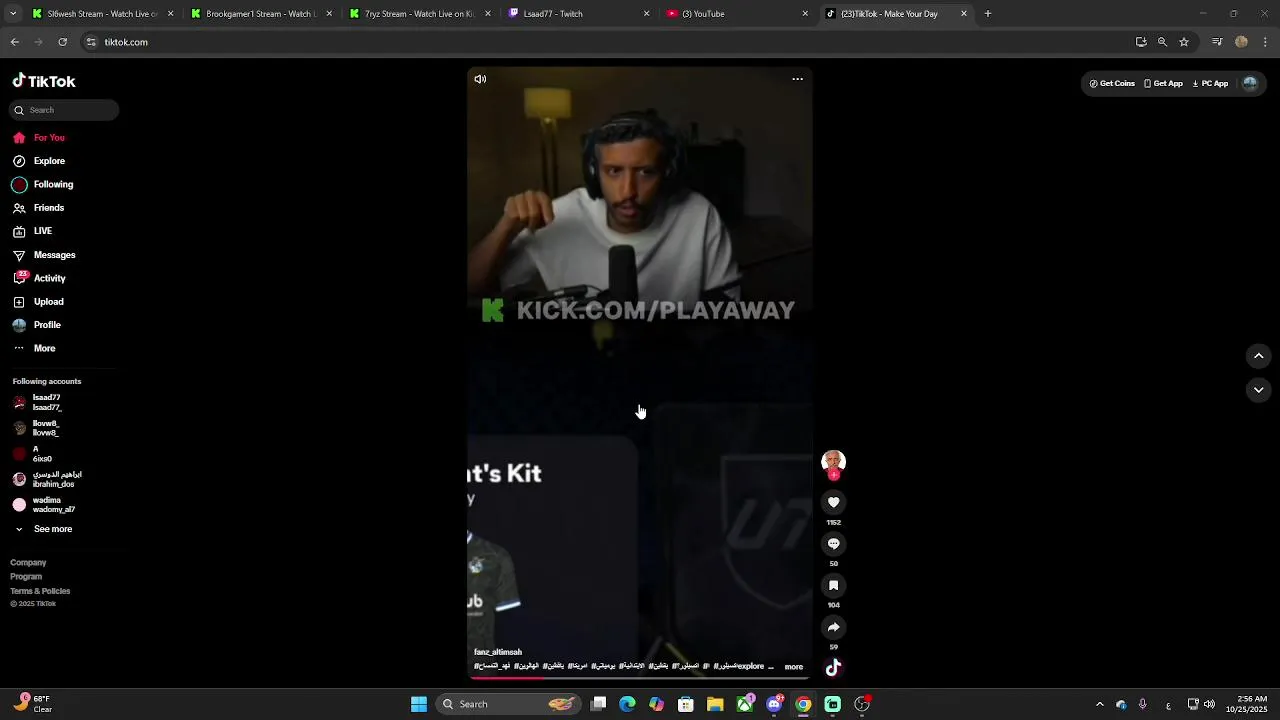
Task: View site information icon in address bar
Action: coord(91,42)
